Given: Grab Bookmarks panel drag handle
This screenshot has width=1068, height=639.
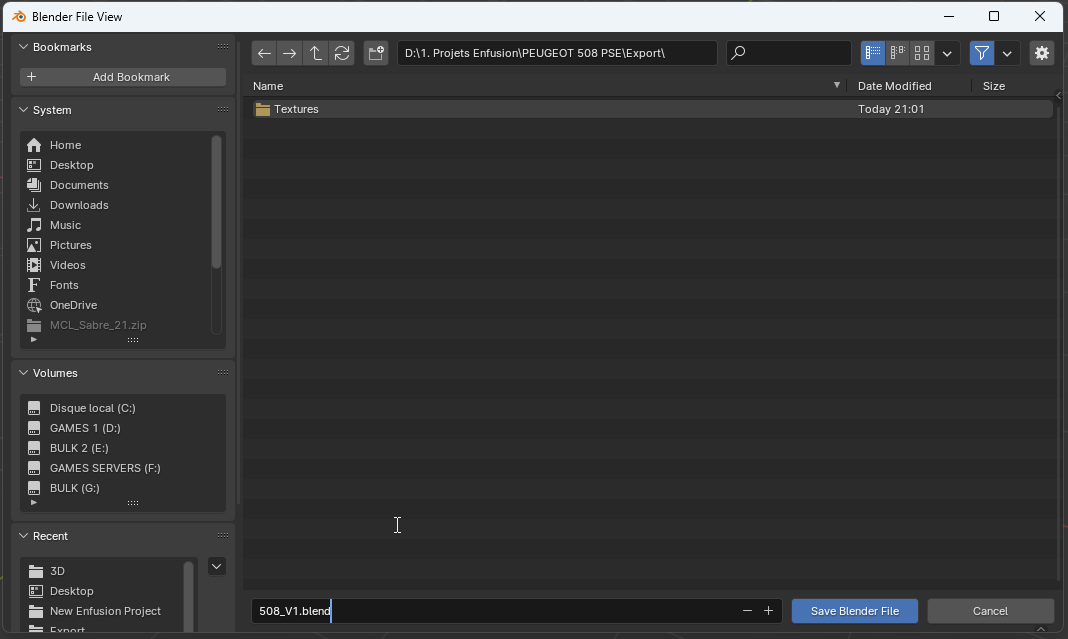Looking at the screenshot, I should 223,47.
